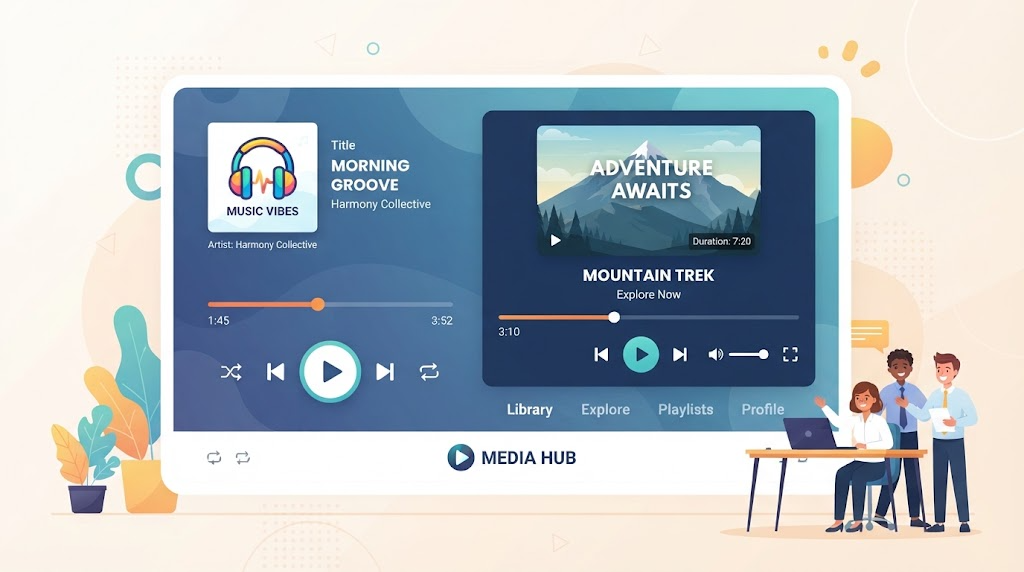
Task: Click the second repeat icon in bottom bar
Action: click(x=243, y=458)
